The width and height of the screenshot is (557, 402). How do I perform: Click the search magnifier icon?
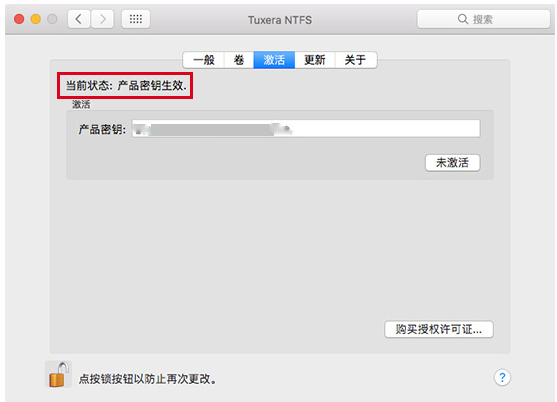point(463,19)
